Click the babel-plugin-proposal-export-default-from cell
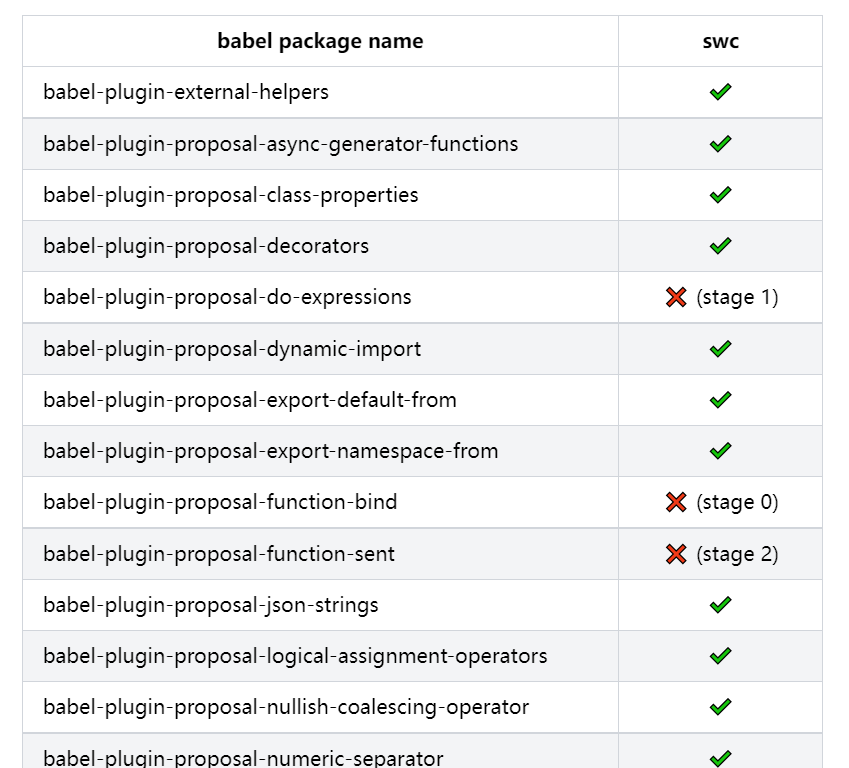The image size is (849, 768). (321, 400)
